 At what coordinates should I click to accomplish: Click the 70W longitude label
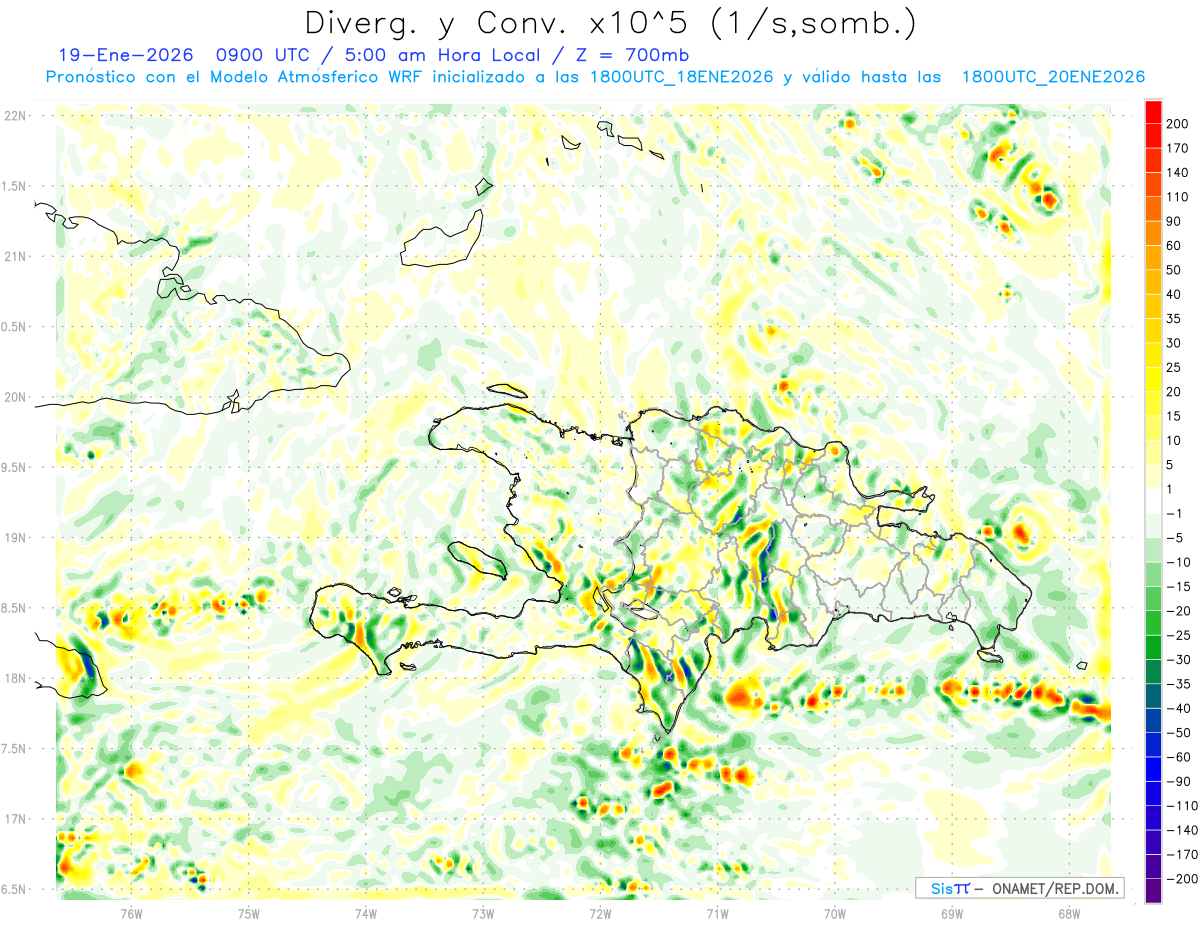pyautogui.click(x=835, y=912)
